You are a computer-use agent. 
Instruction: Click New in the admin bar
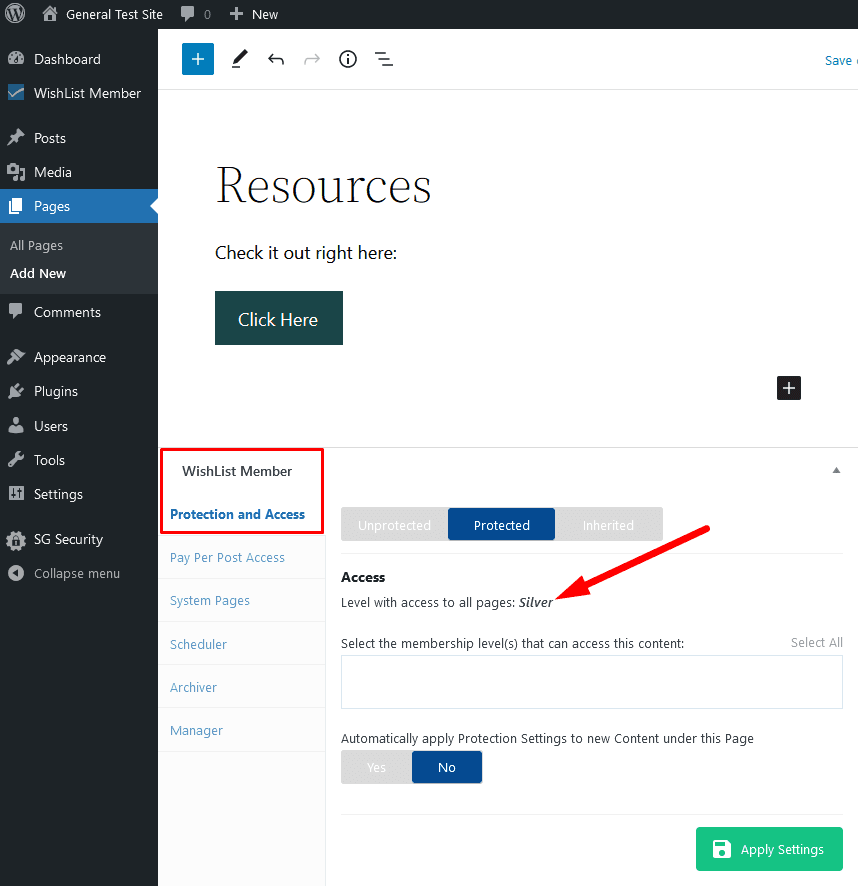pos(265,14)
